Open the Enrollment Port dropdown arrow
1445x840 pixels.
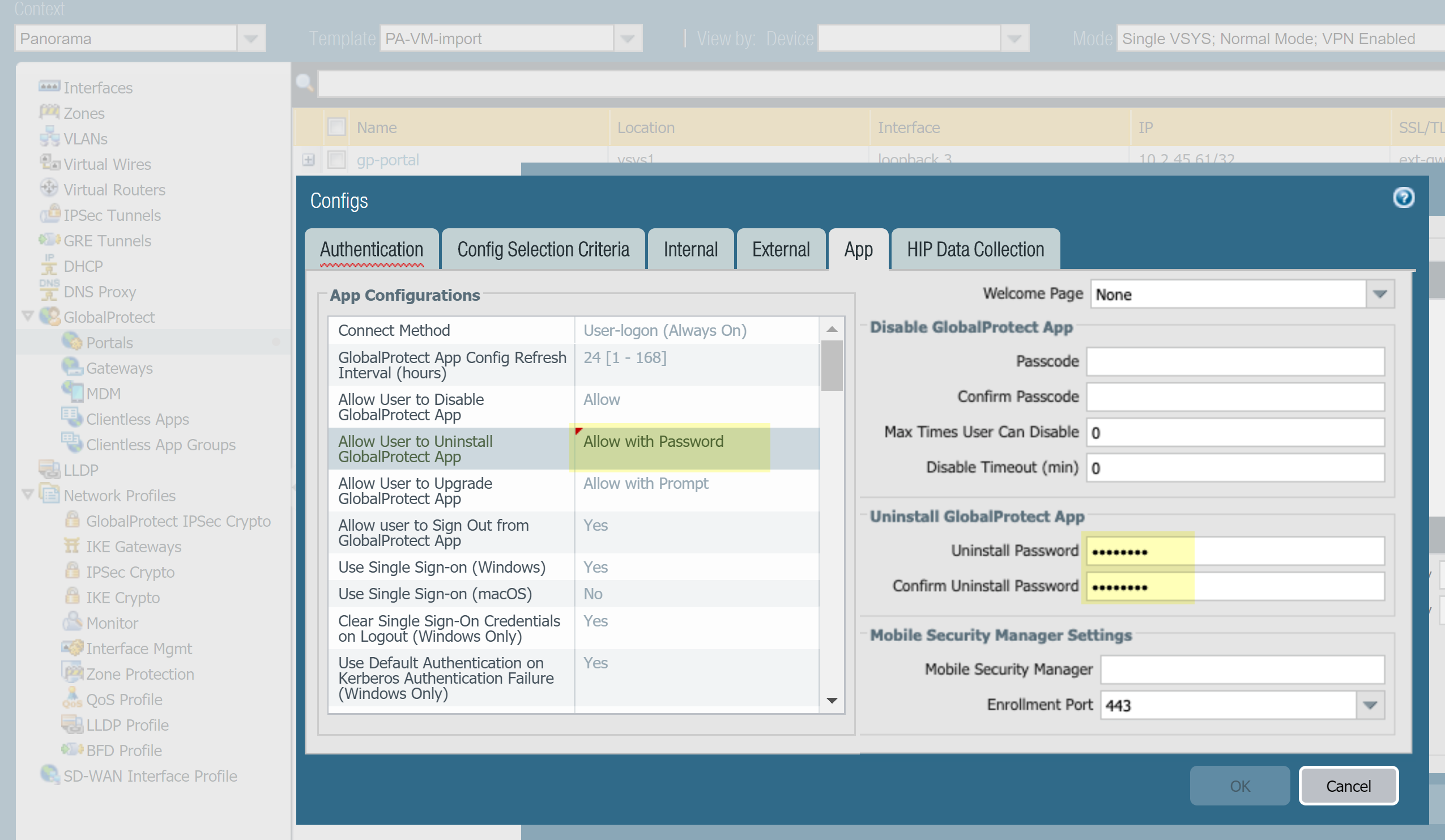pos(1369,705)
